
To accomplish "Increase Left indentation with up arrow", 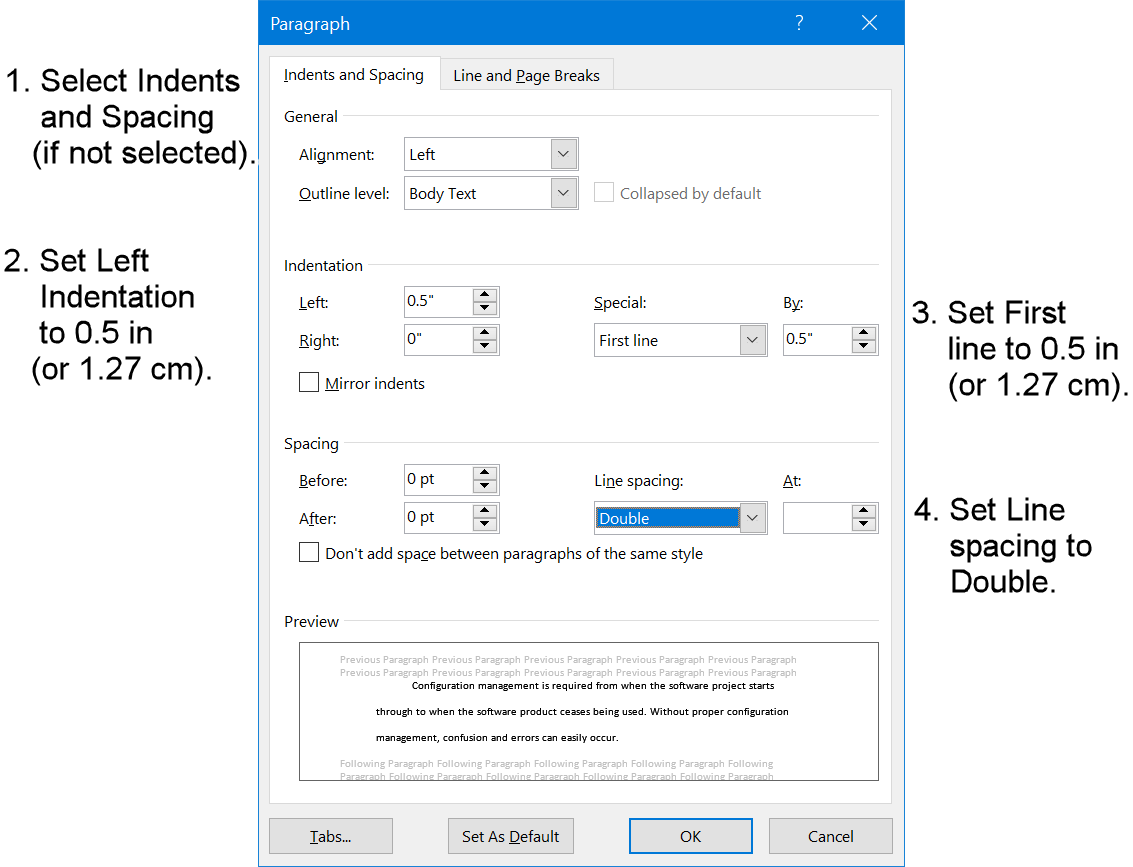I will pyautogui.click(x=485, y=295).
